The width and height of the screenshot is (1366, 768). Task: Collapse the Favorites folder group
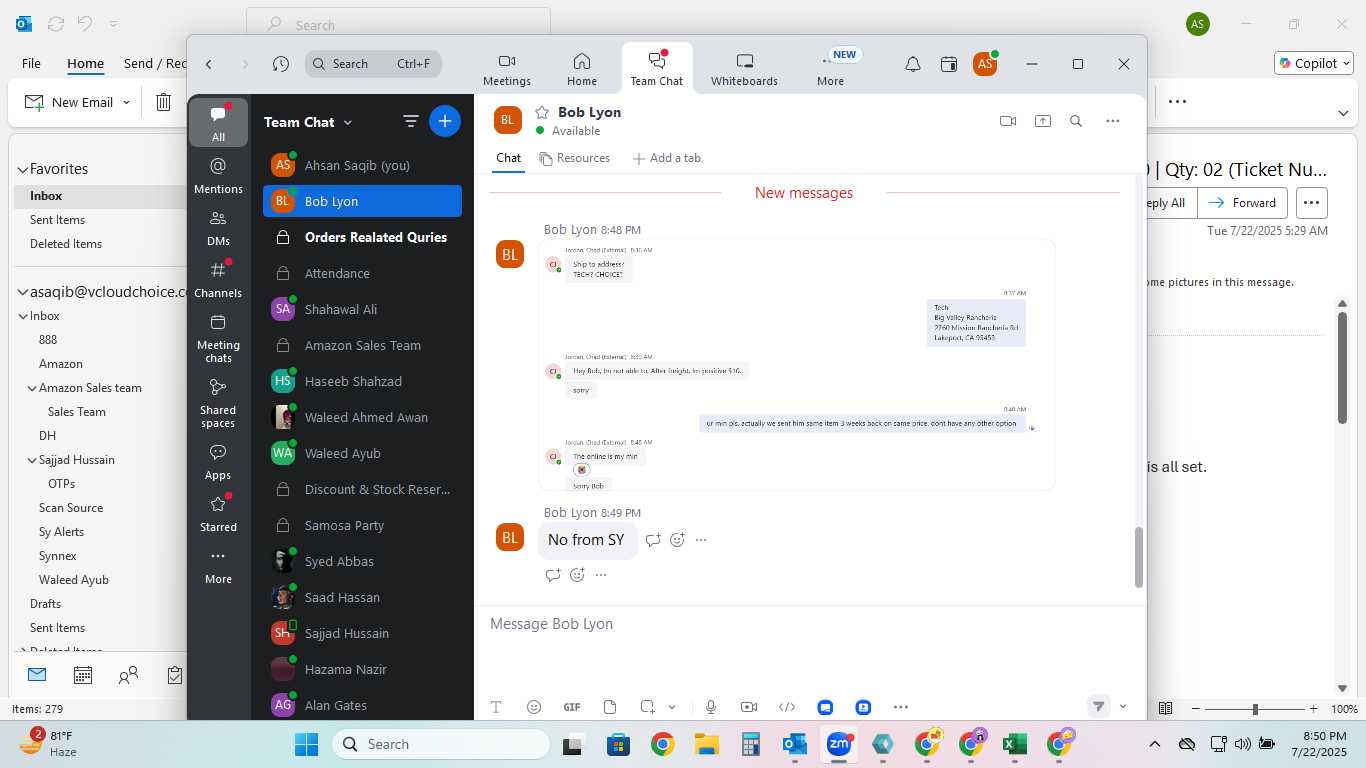tap(22, 170)
